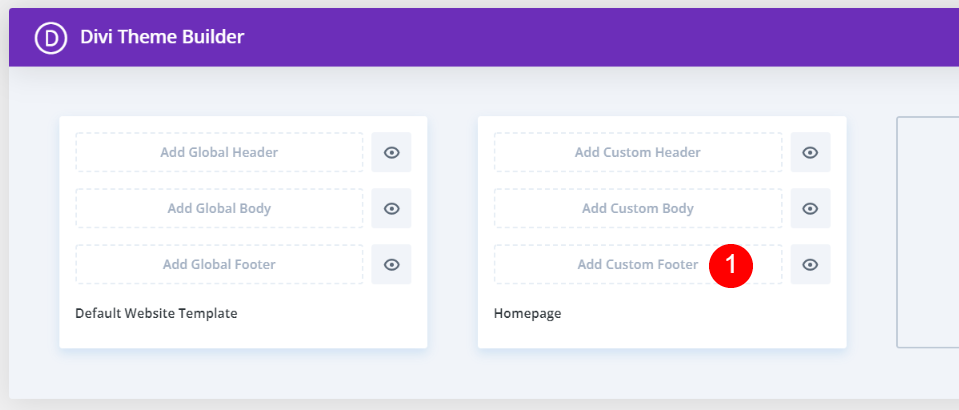Screen dimensions: 959x410
Task: Click the Divi logo icon
Action: (51, 37)
